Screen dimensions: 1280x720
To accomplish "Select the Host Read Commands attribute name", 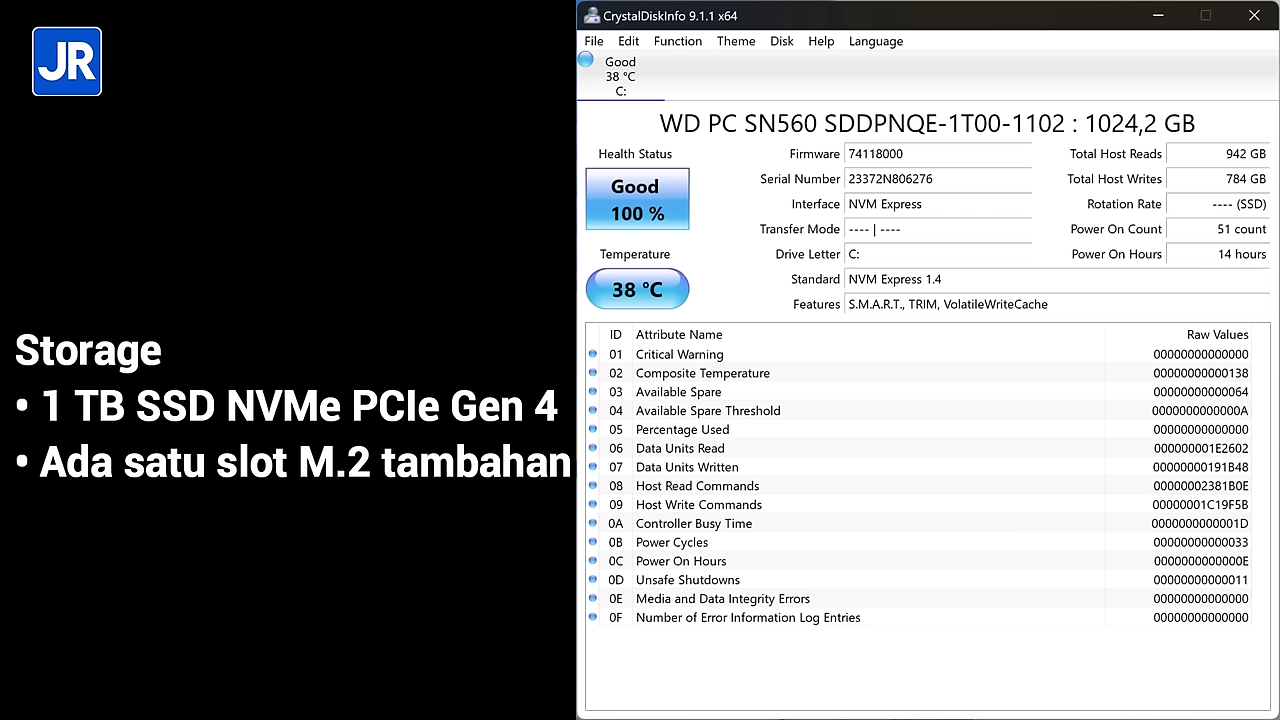I will 698,486.
